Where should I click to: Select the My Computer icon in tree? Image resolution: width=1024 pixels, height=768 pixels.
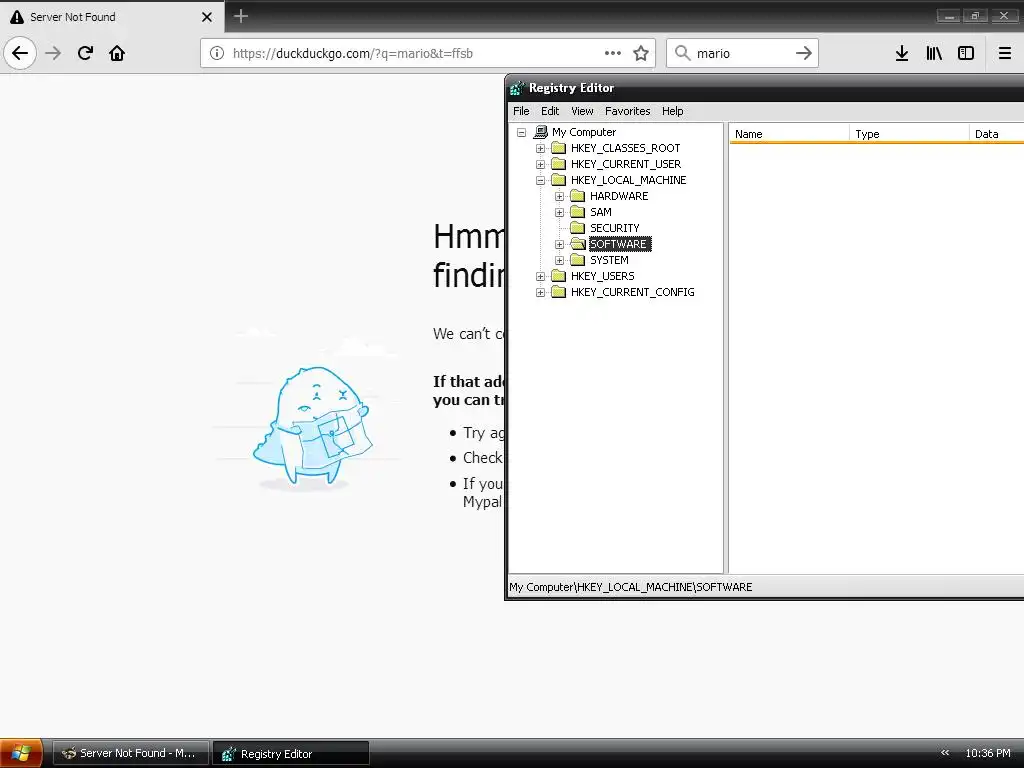(x=541, y=132)
